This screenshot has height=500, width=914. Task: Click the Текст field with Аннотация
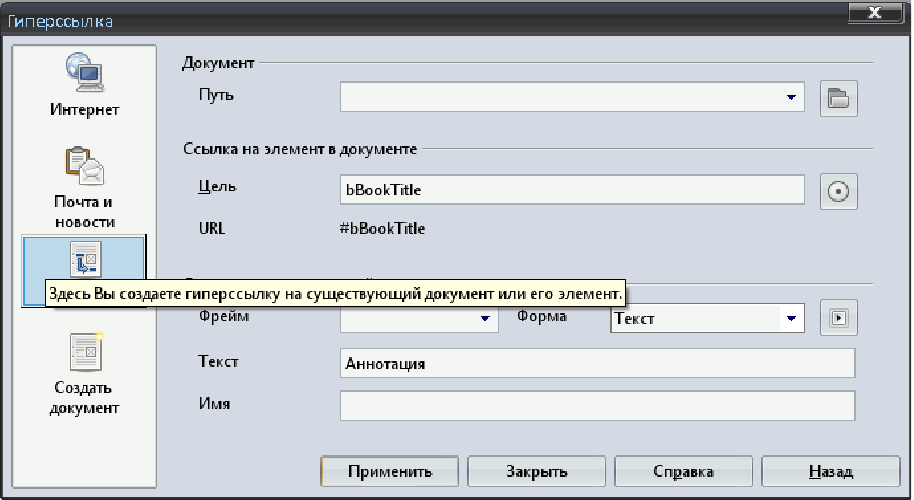coord(597,363)
